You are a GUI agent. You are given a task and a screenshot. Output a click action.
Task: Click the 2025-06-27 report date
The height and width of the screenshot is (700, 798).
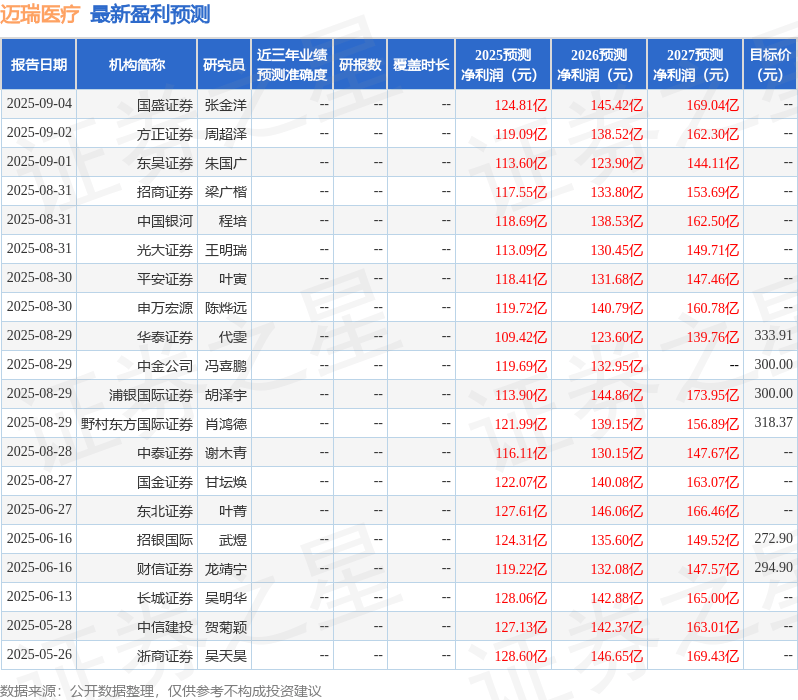tap(39, 510)
